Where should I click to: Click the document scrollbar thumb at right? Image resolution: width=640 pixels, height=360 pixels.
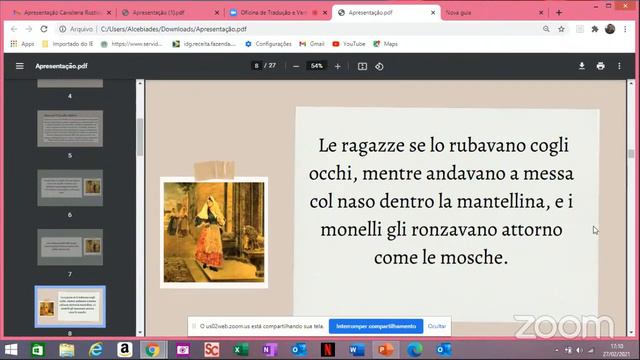(631, 153)
